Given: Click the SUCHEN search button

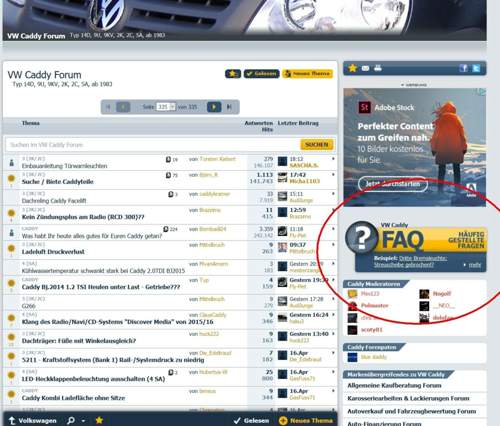Looking at the screenshot, I should point(317,145).
